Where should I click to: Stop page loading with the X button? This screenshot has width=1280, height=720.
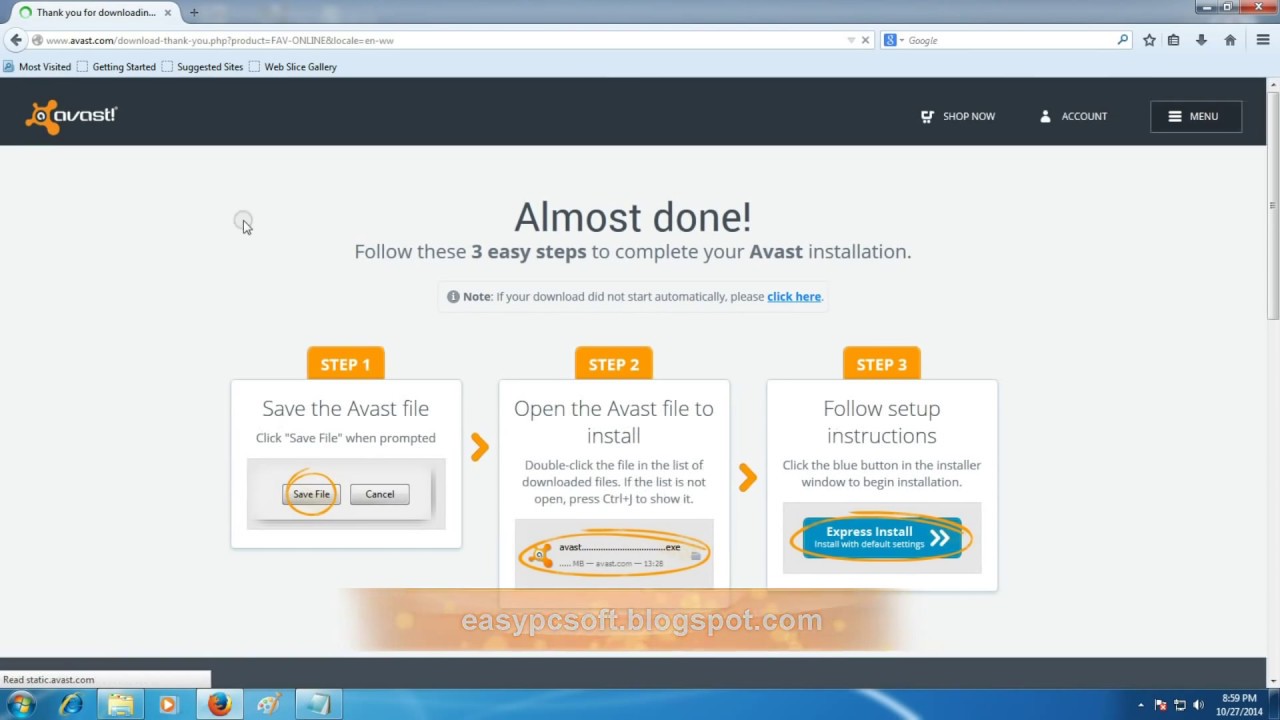865,40
